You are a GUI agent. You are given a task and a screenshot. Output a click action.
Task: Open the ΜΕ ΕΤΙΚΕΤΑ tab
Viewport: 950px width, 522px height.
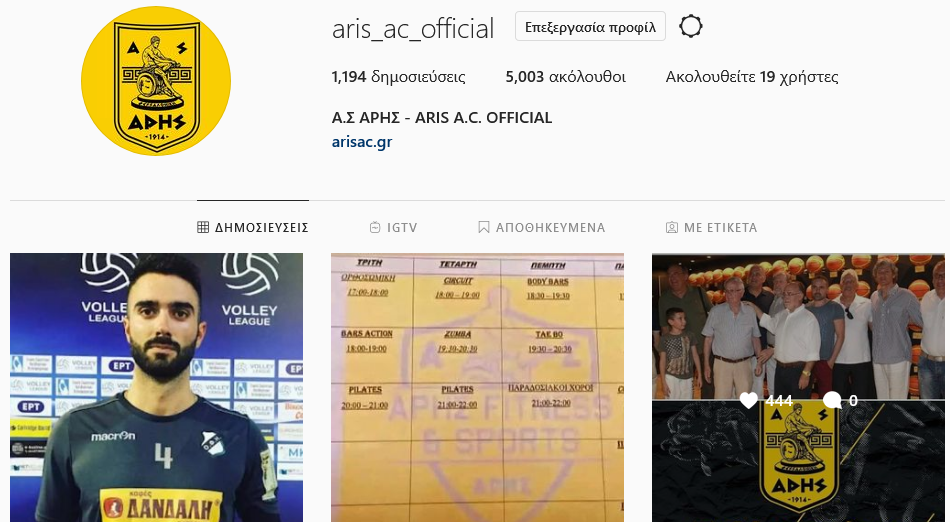pyautogui.click(x=711, y=227)
